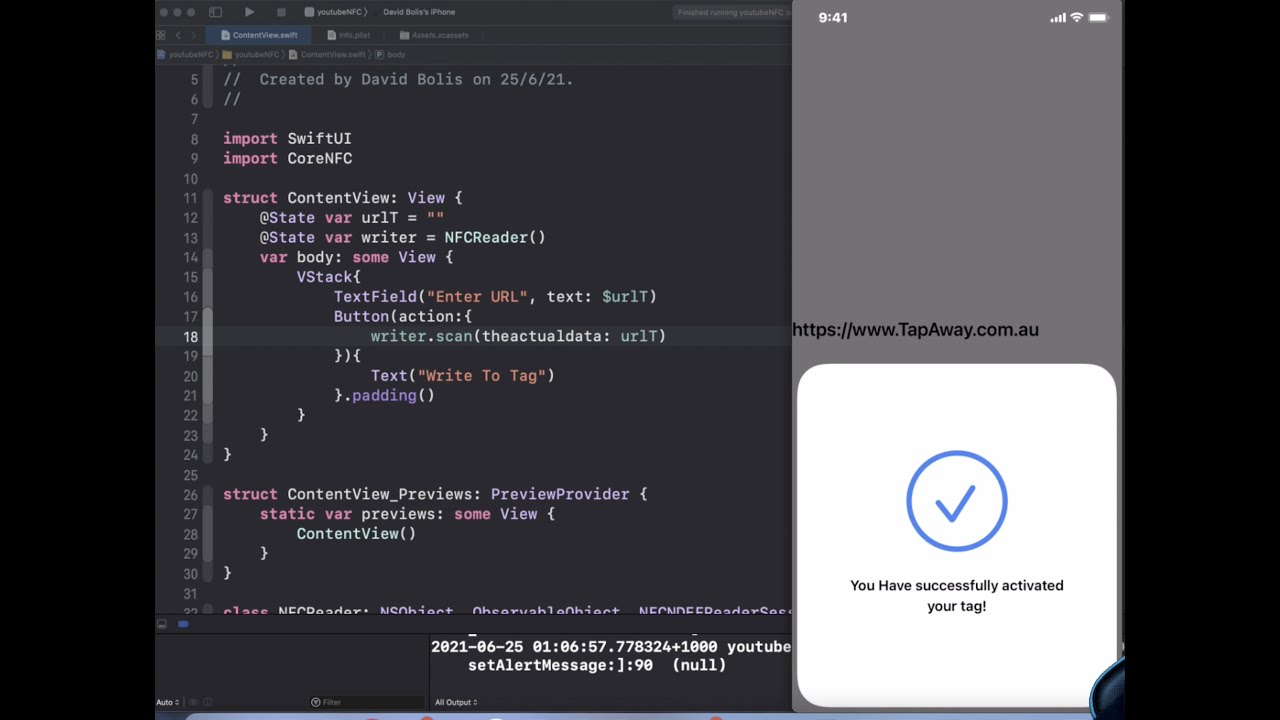Image resolution: width=1280 pixels, height=720 pixels.
Task: Click the 'var body: some View' line
Action: click(x=356, y=257)
